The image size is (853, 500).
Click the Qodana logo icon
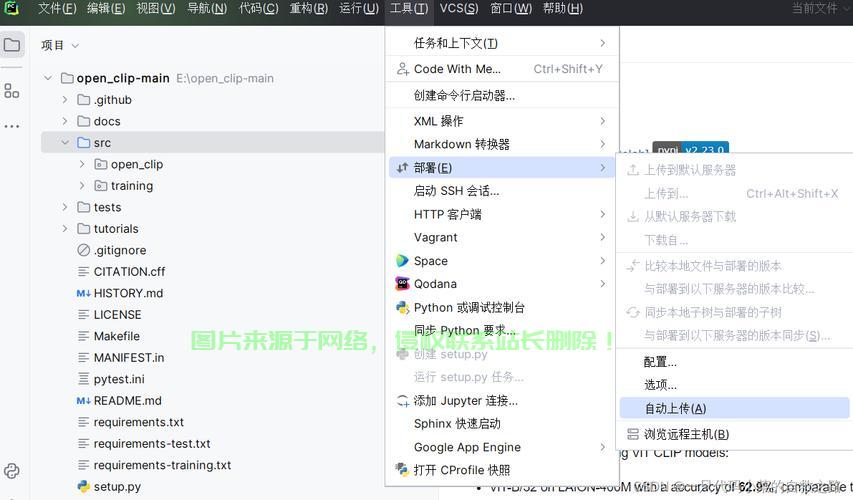tap(402, 284)
